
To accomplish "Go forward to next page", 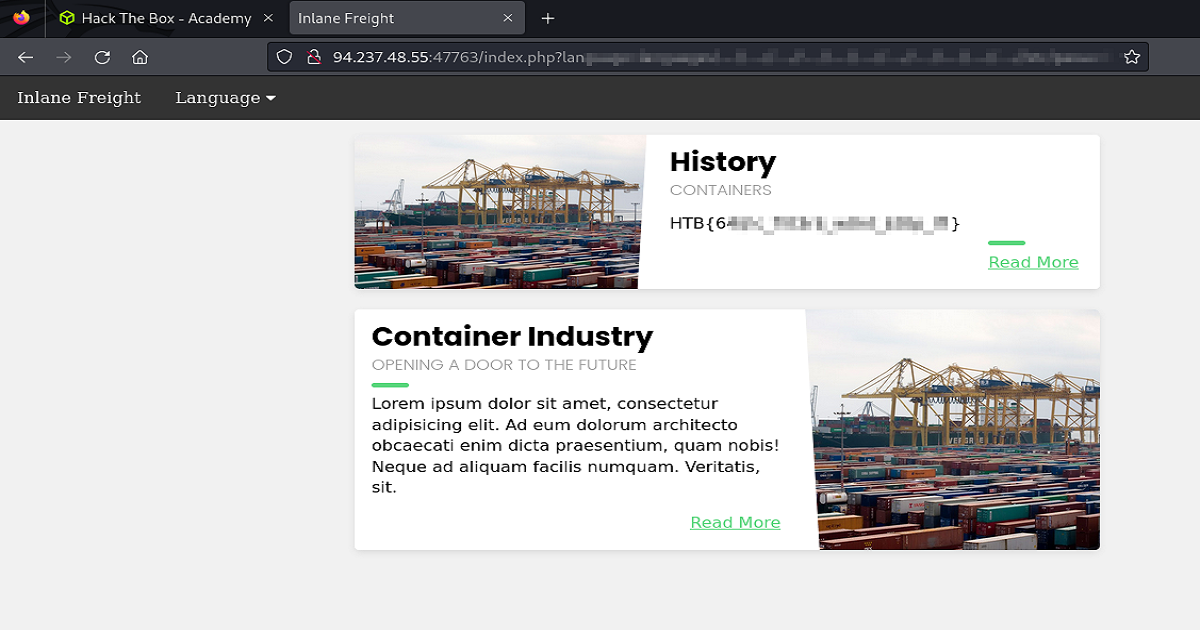I will [x=64, y=57].
